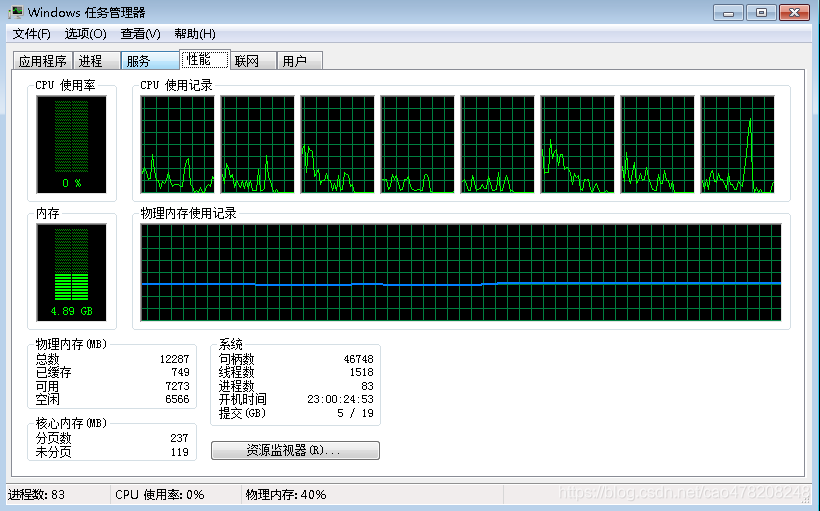
Task: Switch to the 用户 tab
Action: click(299, 61)
